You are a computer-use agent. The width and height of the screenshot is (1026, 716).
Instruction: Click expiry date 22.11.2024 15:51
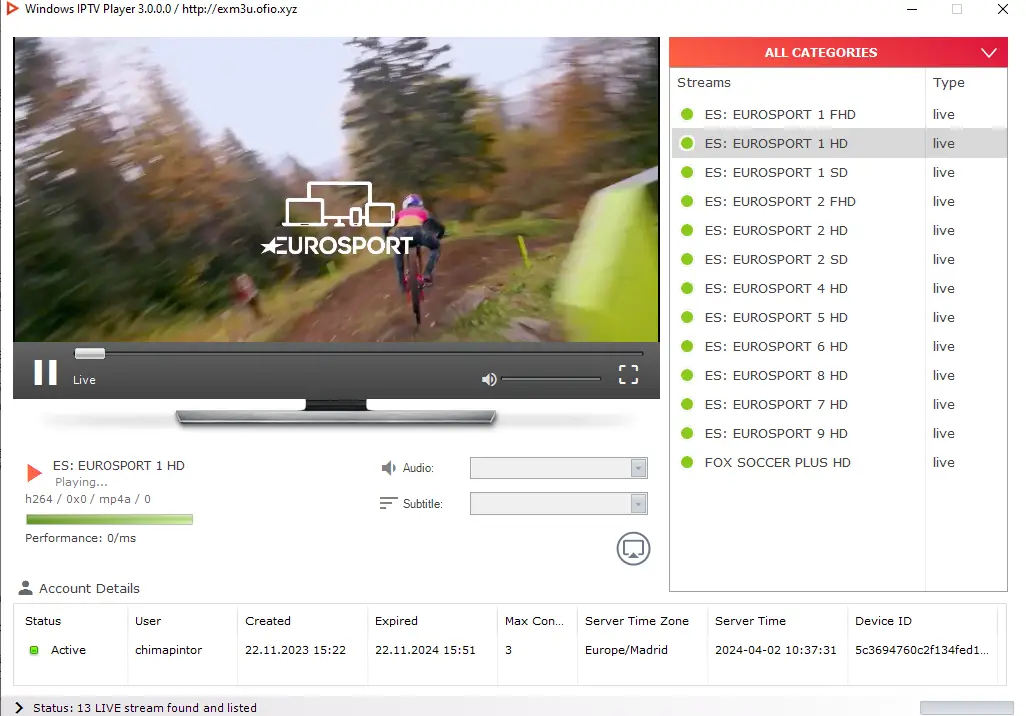click(425, 650)
